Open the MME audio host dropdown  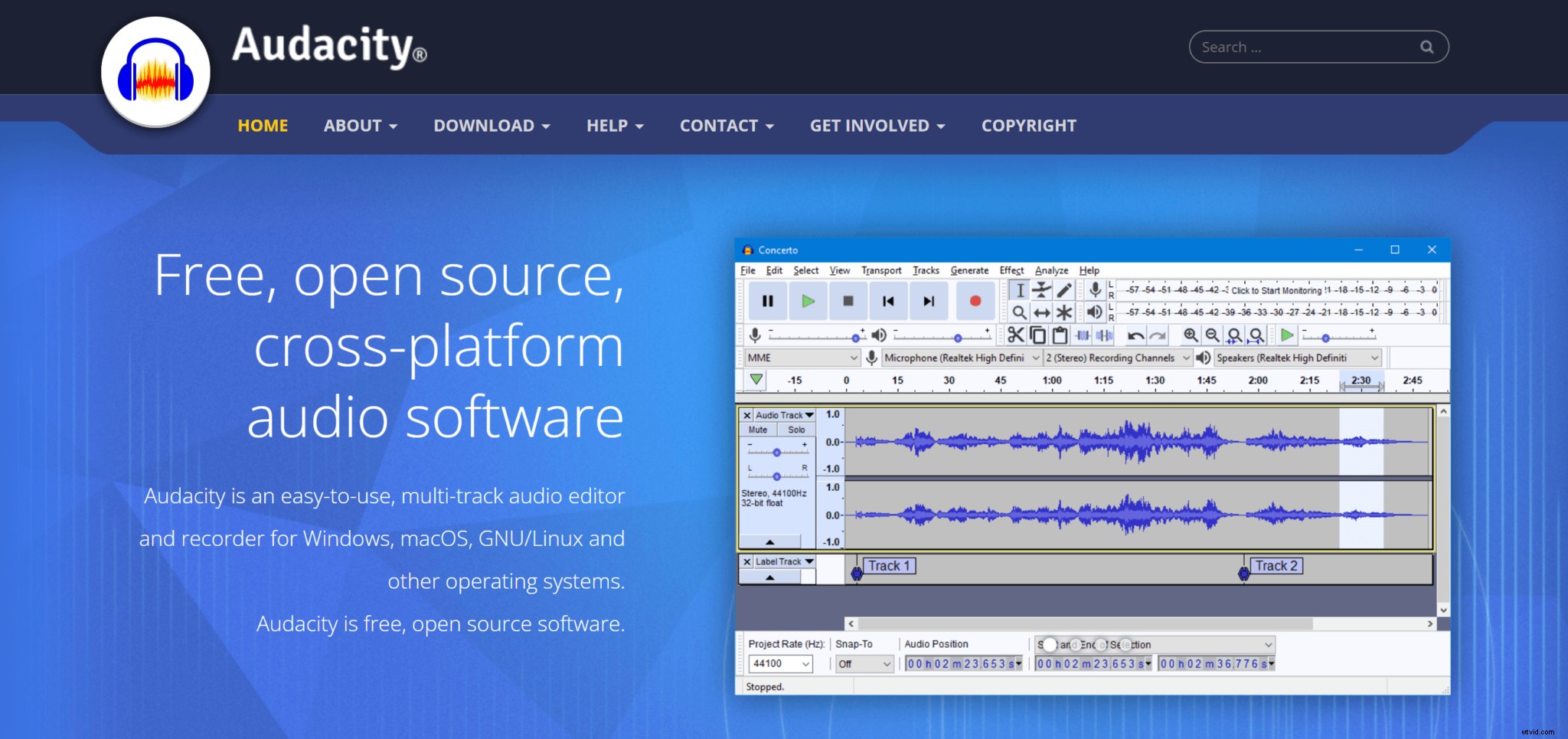click(x=802, y=358)
